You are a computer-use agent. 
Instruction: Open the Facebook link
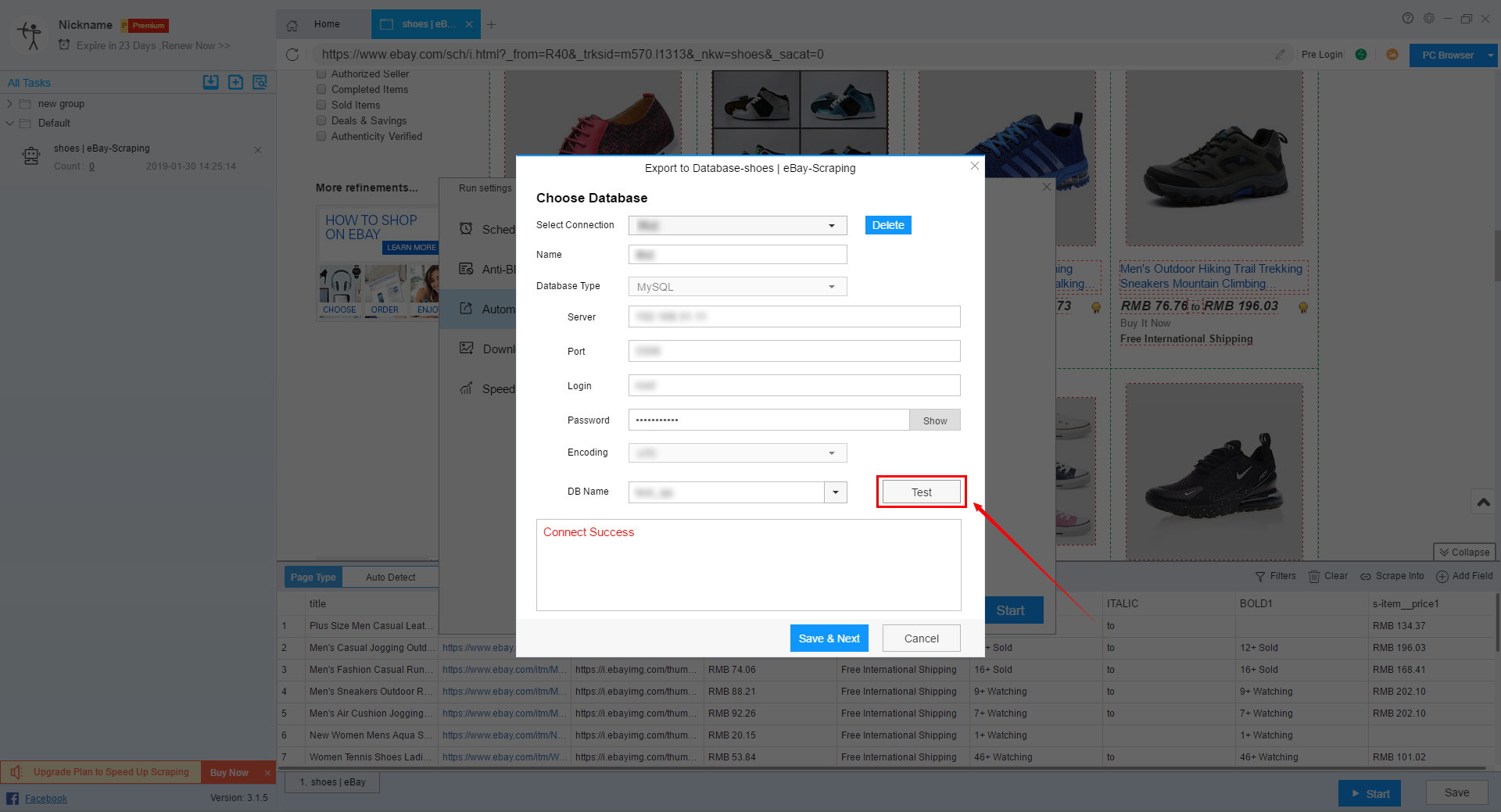45,798
